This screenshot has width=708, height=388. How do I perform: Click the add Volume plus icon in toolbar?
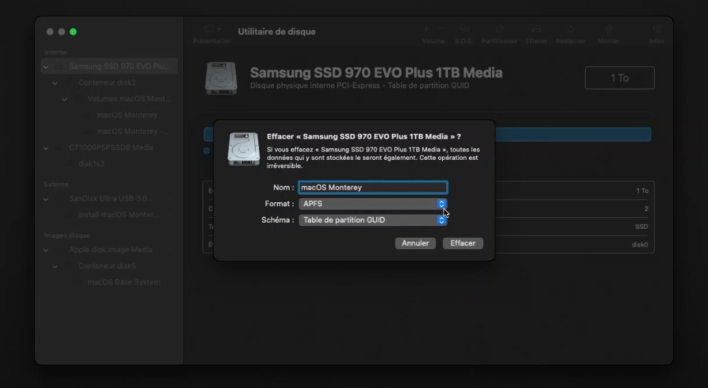(426, 29)
